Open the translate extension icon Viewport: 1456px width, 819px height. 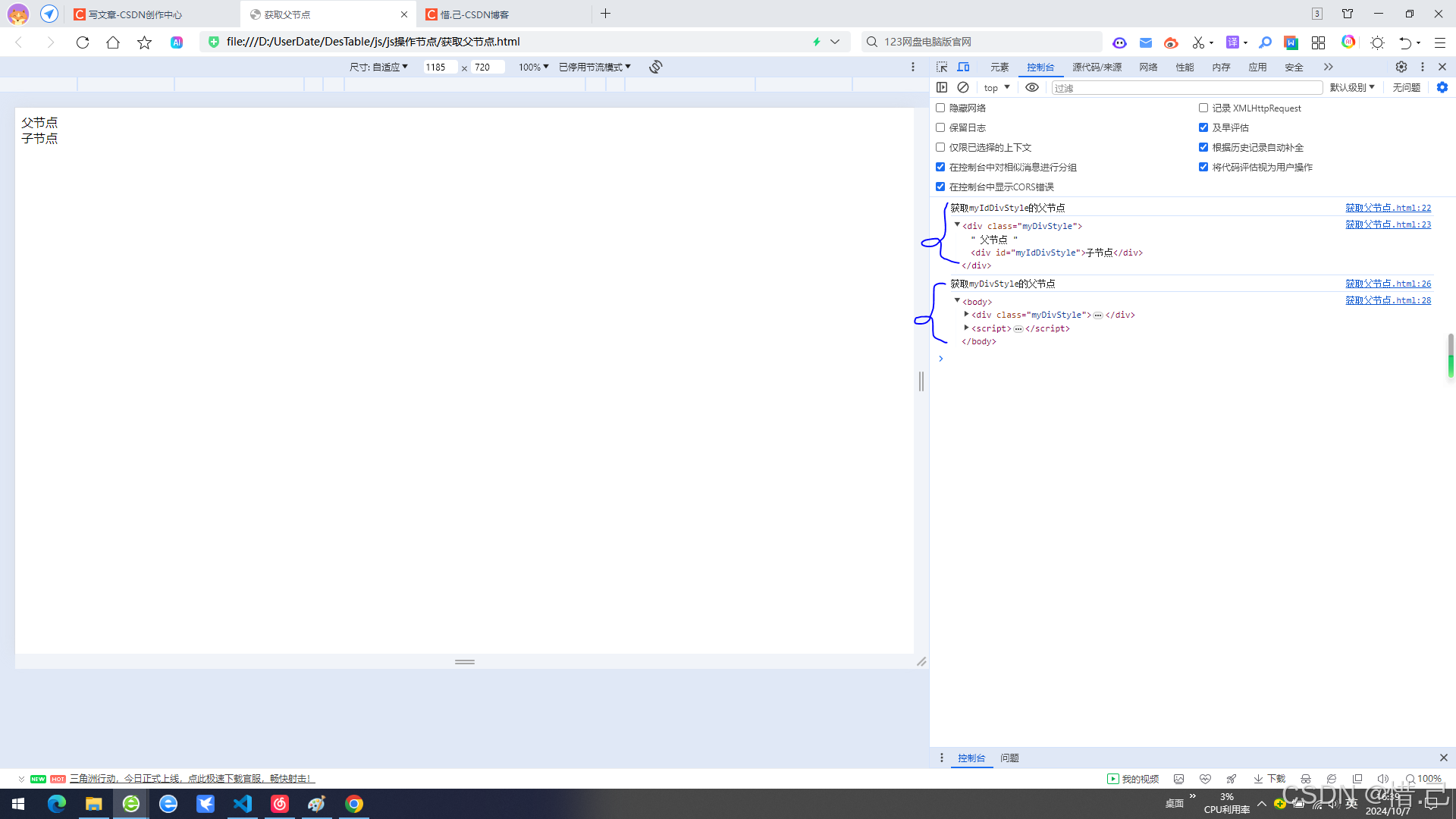(x=1233, y=42)
